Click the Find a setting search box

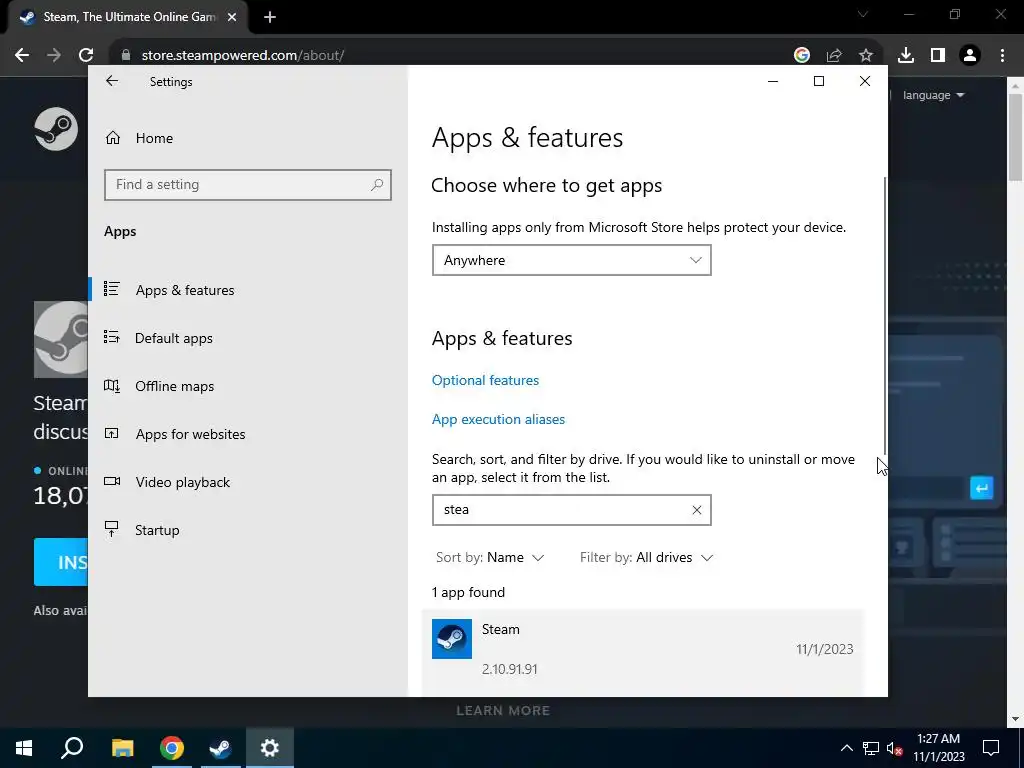248,185
